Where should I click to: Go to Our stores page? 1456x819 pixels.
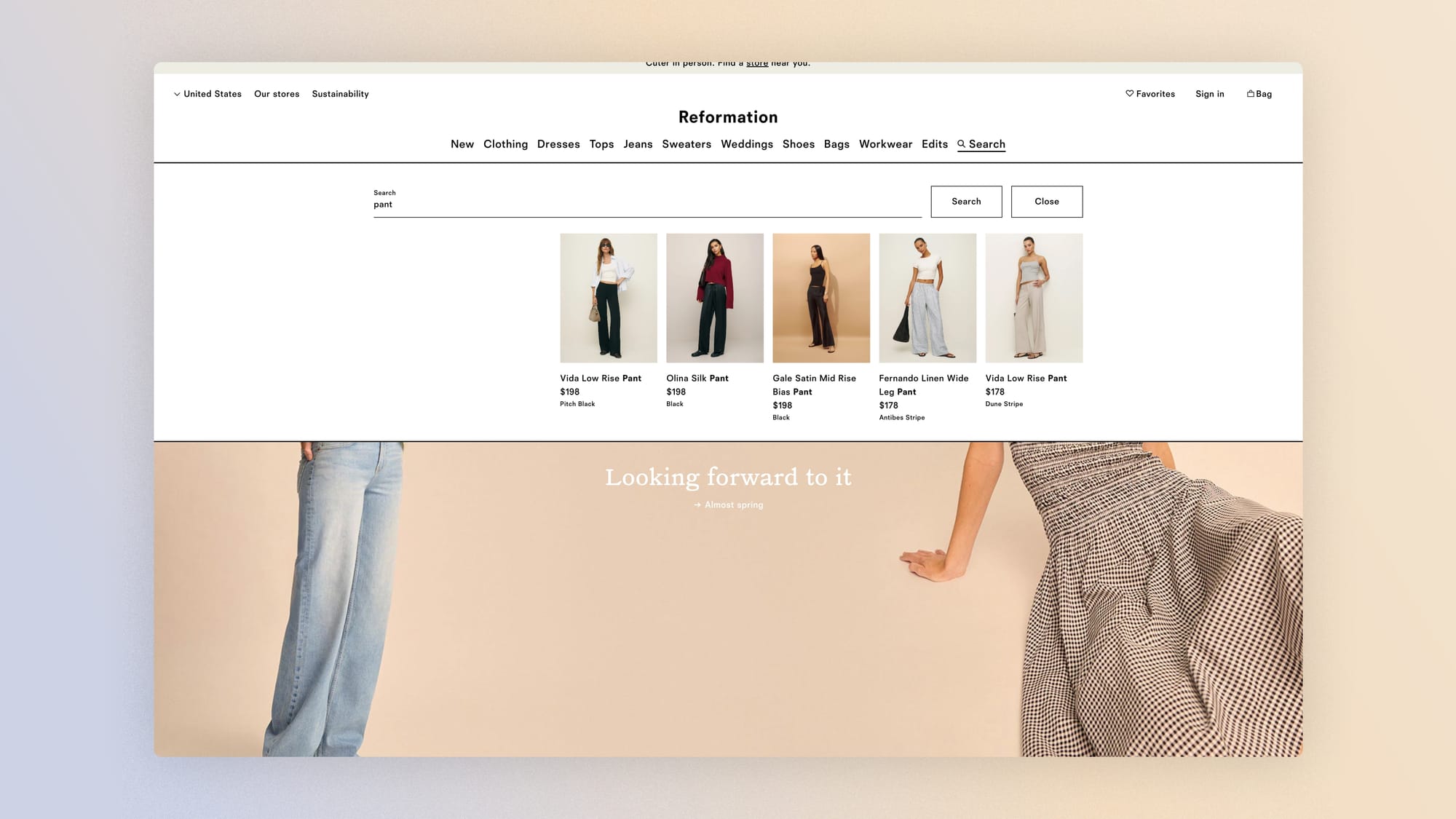tap(277, 94)
